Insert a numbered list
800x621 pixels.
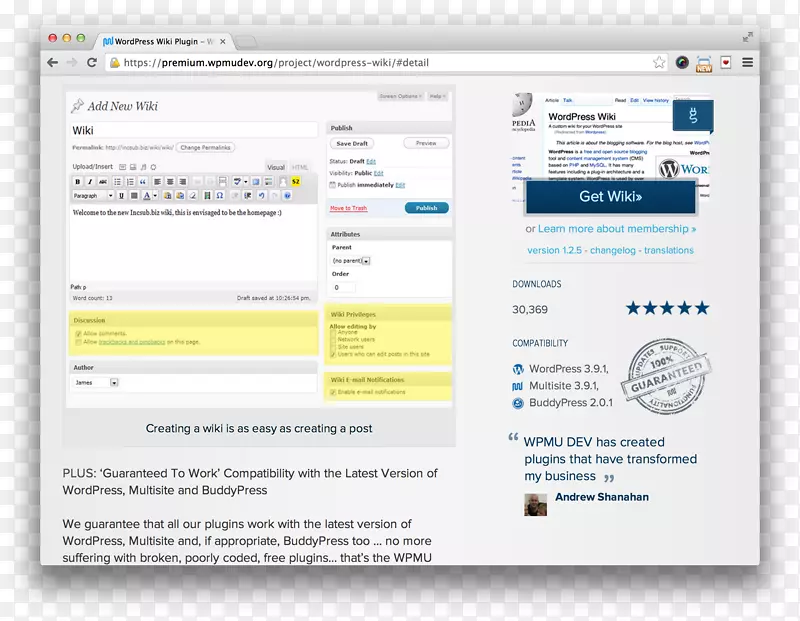click(x=130, y=182)
